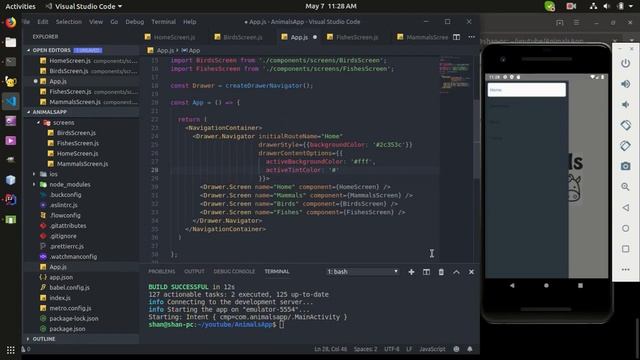This screenshot has height=360, width=640.
Task: Open the Edit menu
Action: pos(43,22)
